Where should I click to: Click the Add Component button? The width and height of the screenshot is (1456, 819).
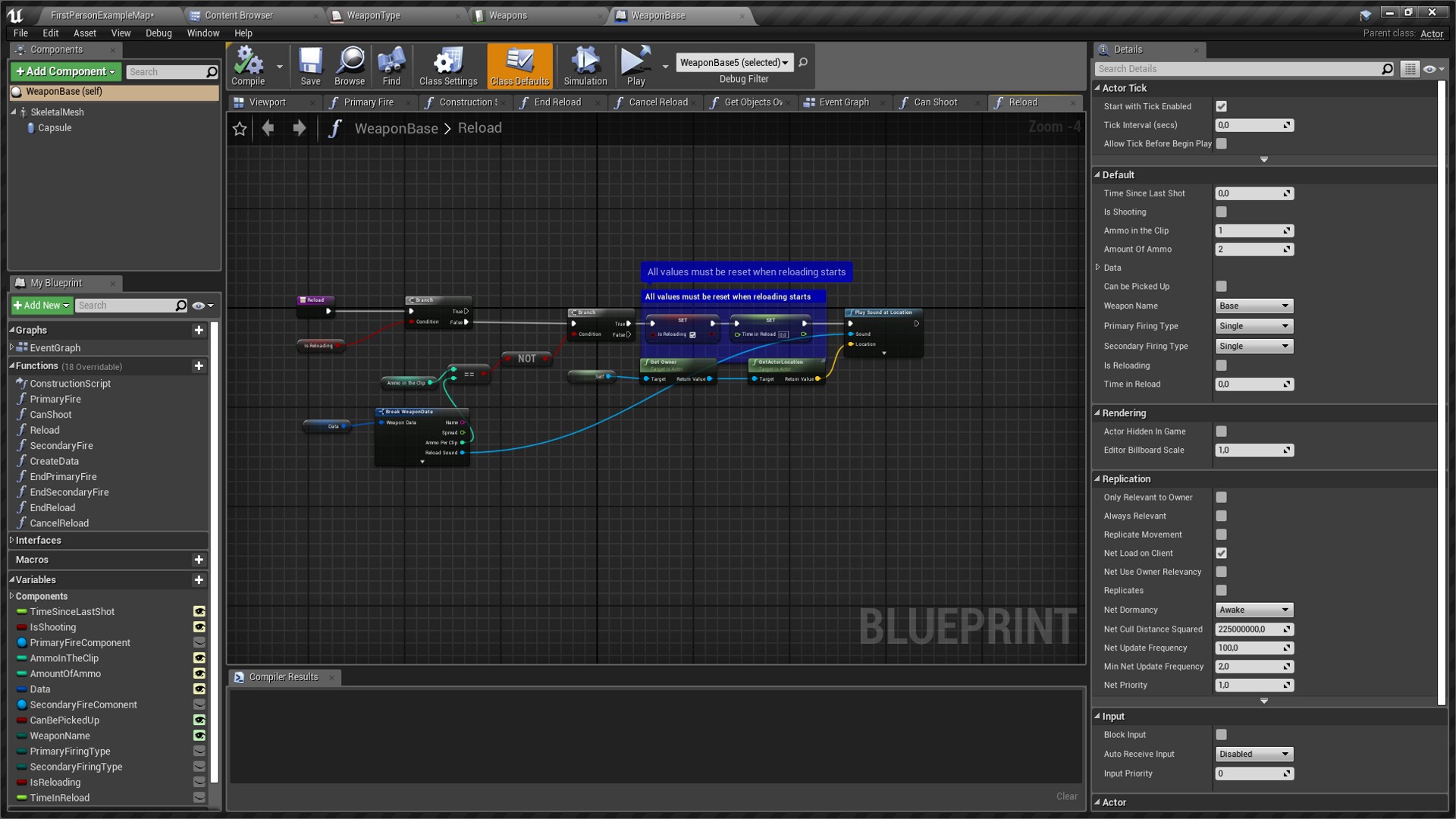point(65,71)
